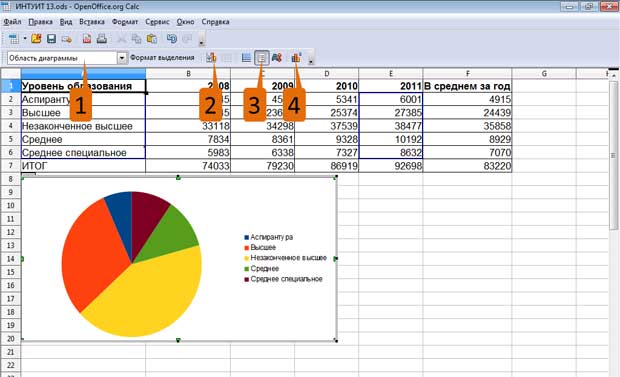Click the vertical scrollbar thumb
Viewport: 620px width, 377px height.
pos(614,155)
